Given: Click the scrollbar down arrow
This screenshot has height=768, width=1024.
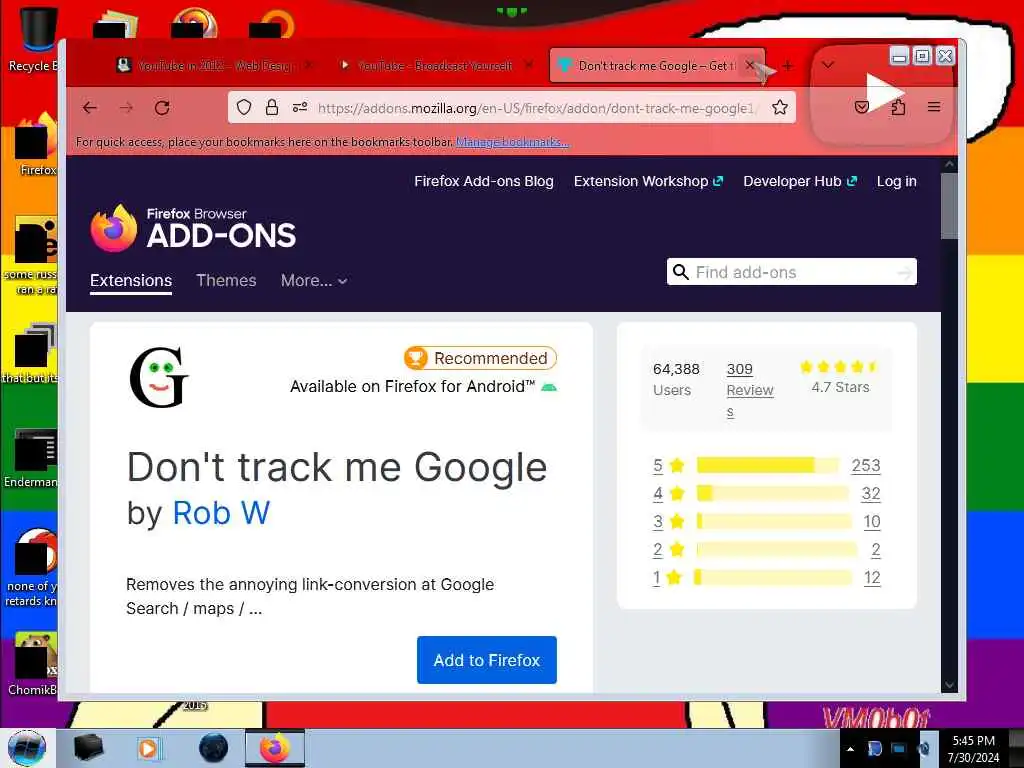Looking at the screenshot, I should [x=950, y=685].
